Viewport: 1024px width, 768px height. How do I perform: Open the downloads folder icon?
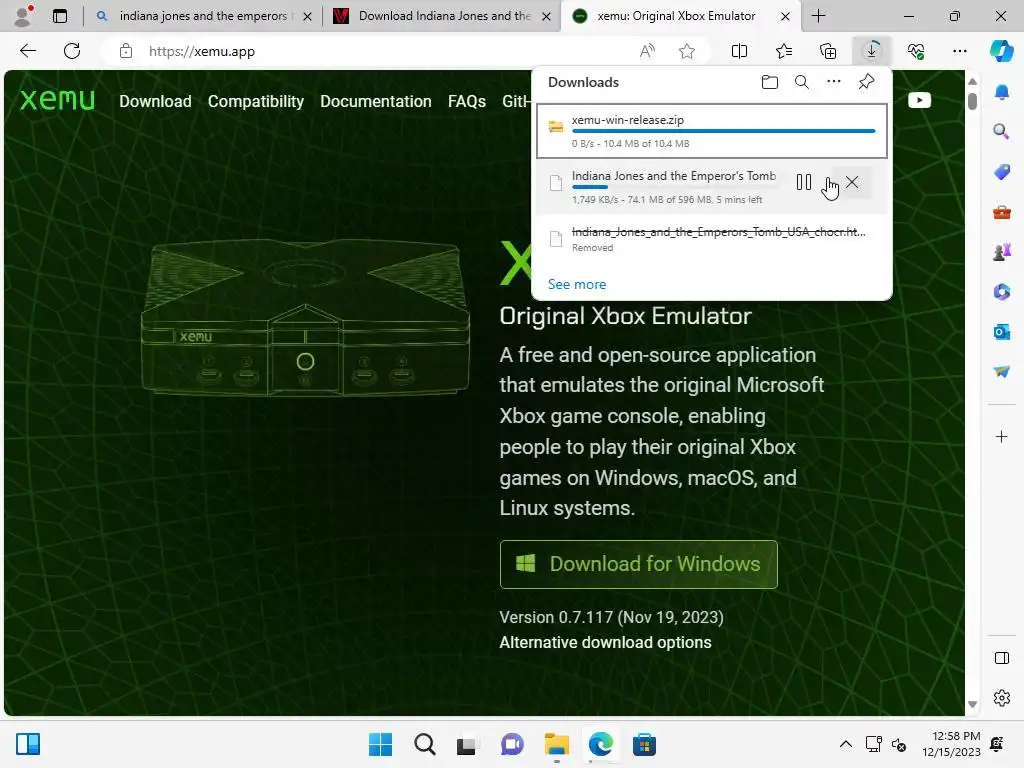point(769,82)
